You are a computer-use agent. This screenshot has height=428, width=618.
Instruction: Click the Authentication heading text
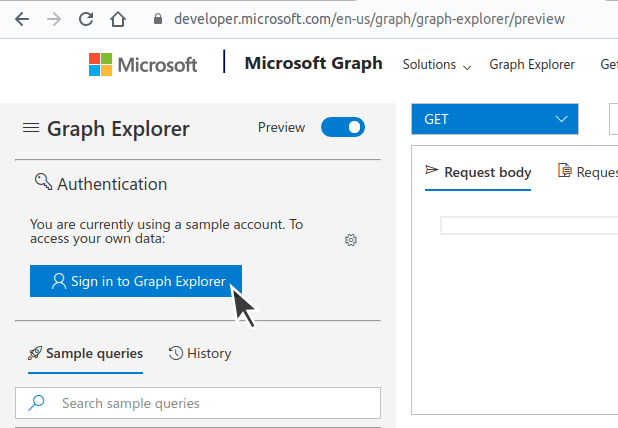[x=112, y=184]
